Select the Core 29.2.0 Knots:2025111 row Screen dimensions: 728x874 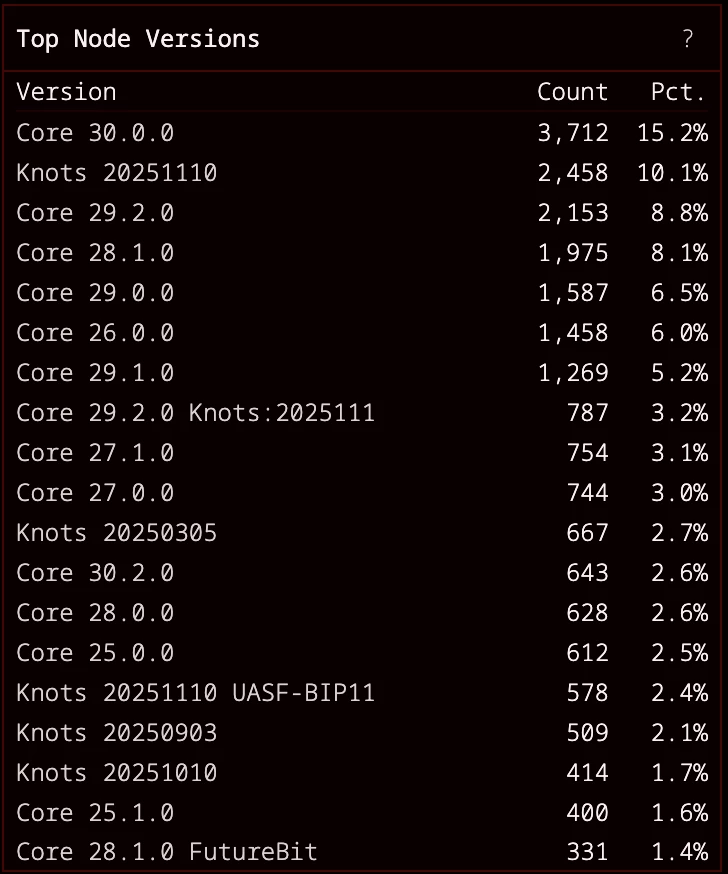195,412
